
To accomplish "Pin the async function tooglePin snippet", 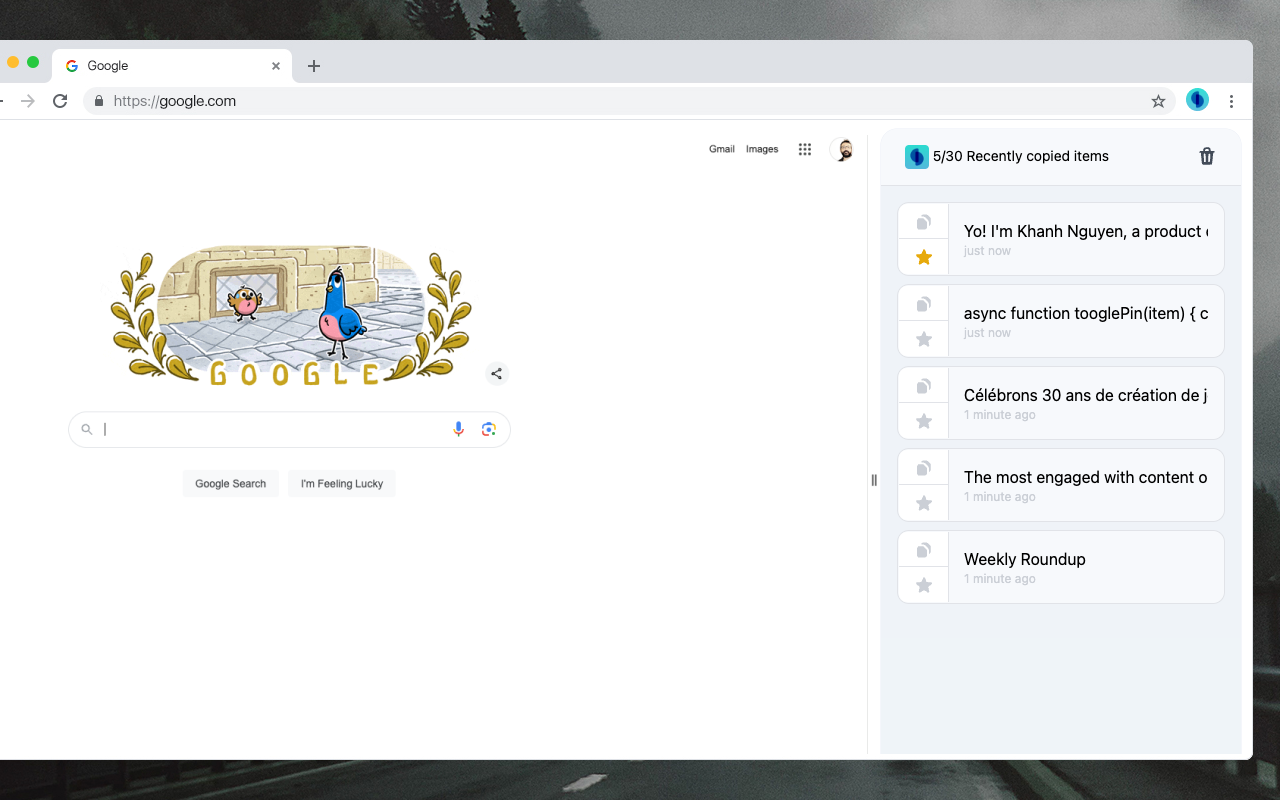I will click(x=922, y=338).
